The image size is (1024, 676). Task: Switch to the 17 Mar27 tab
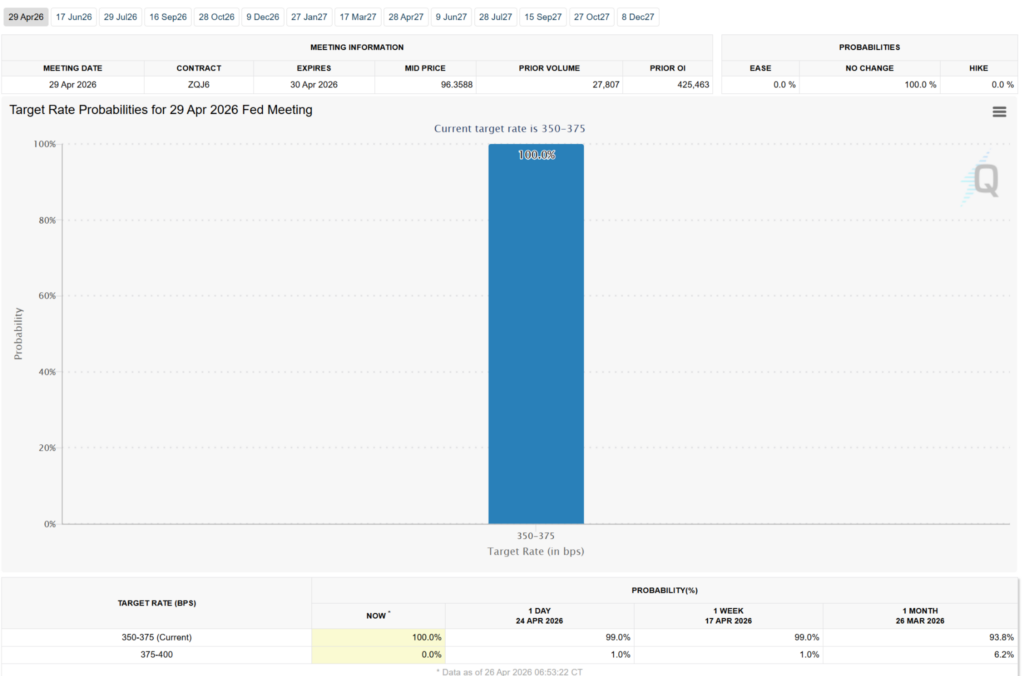click(357, 17)
